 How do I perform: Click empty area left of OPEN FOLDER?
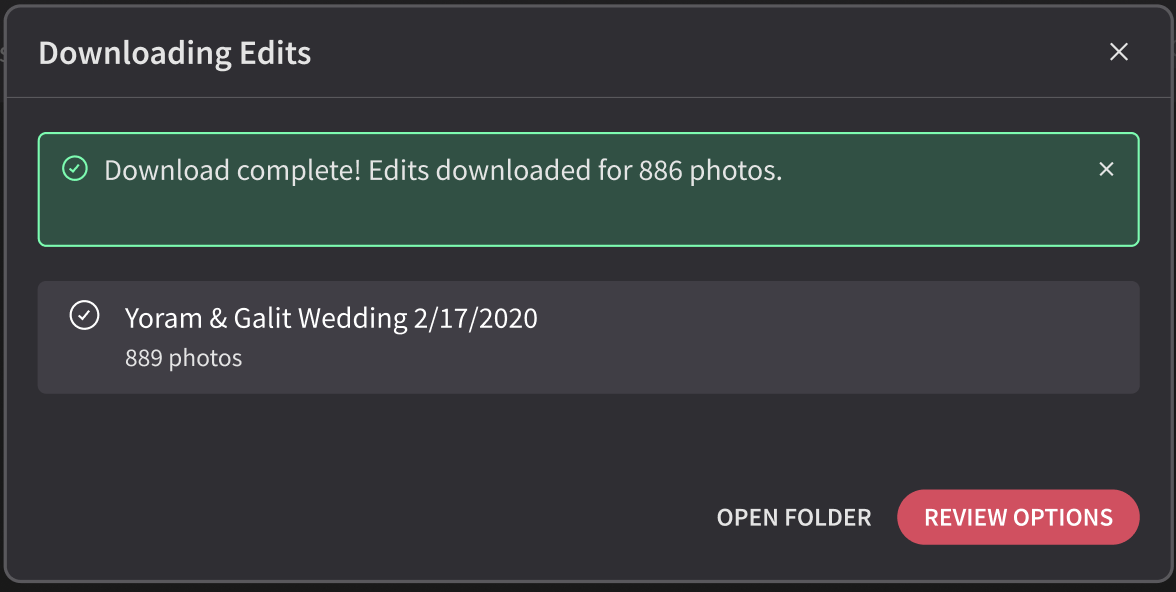(375, 518)
